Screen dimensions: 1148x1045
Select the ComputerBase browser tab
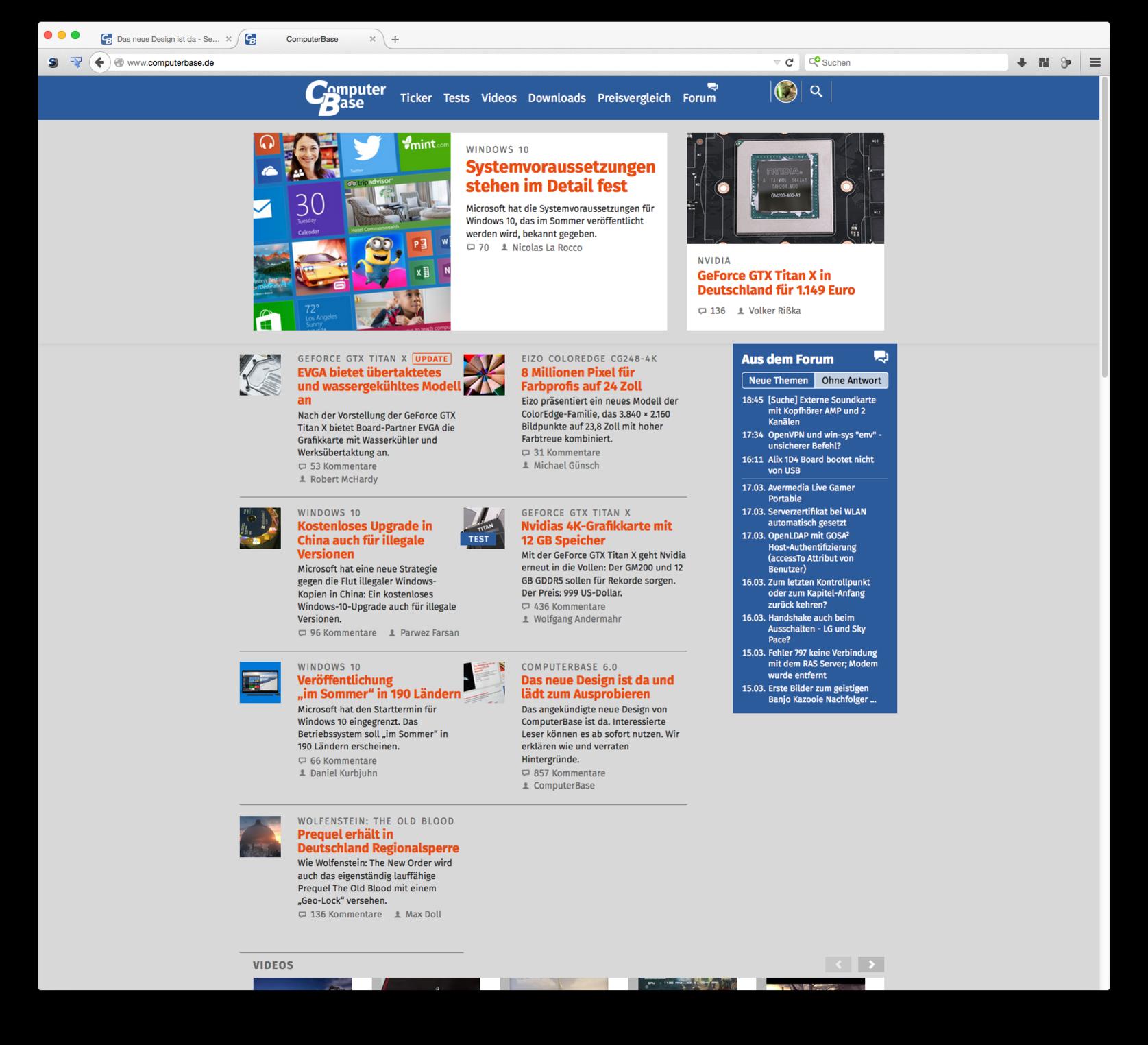[312, 39]
